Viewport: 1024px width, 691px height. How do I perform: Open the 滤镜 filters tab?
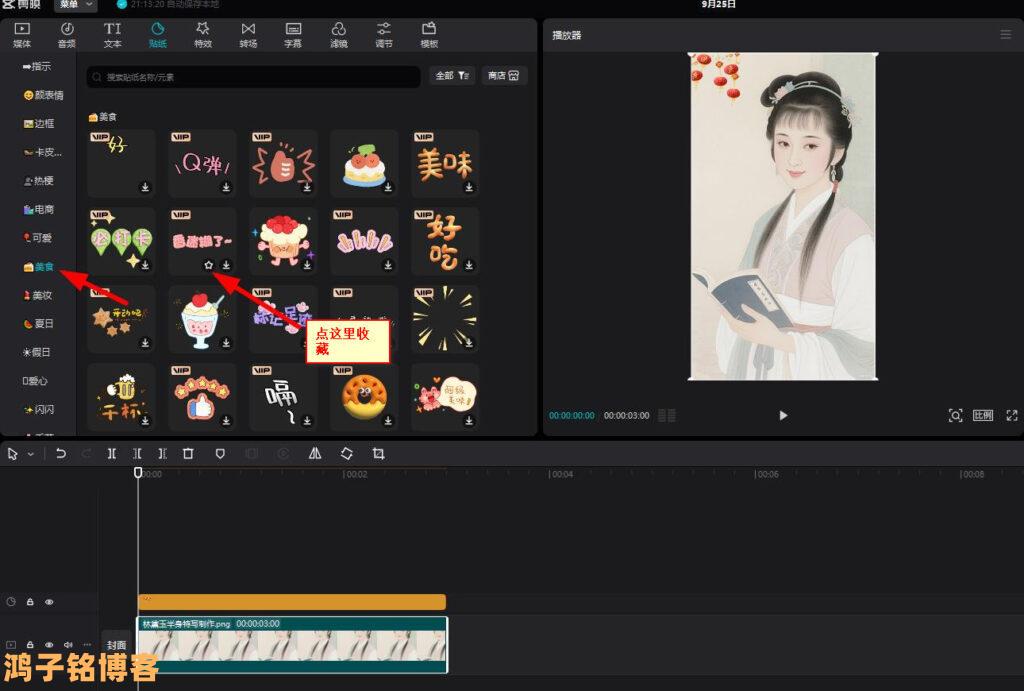point(339,35)
